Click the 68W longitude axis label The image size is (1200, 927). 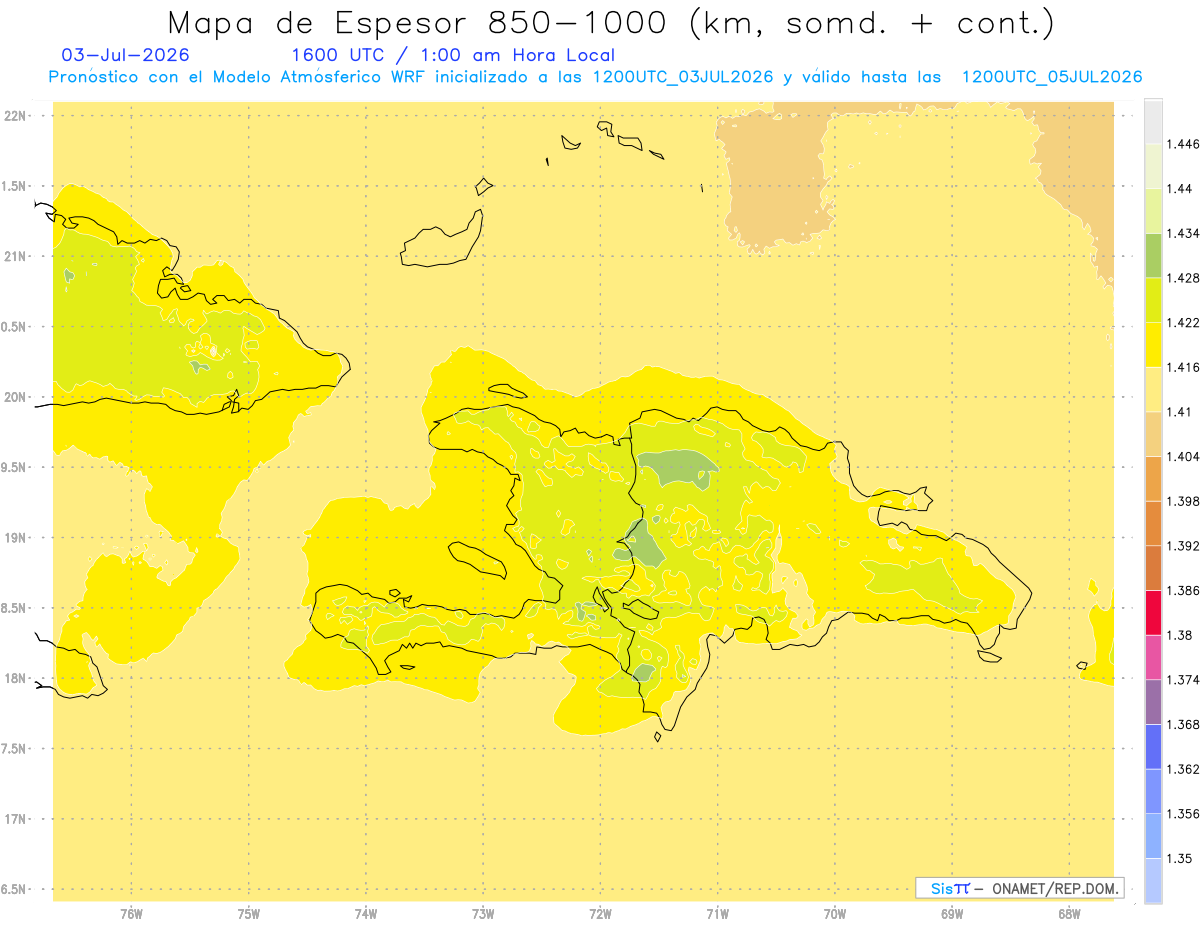pos(1069,913)
